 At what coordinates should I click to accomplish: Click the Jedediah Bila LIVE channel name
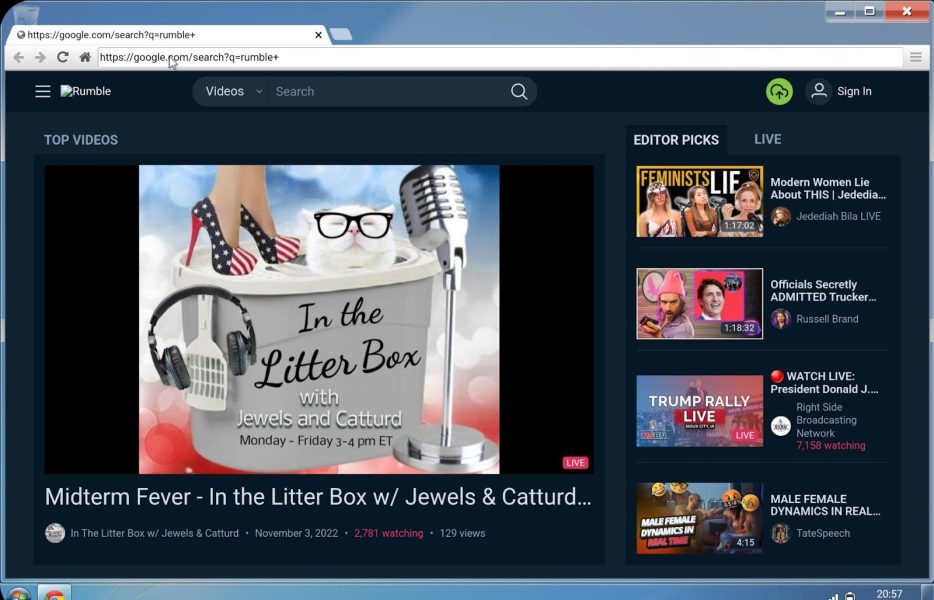pos(839,216)
